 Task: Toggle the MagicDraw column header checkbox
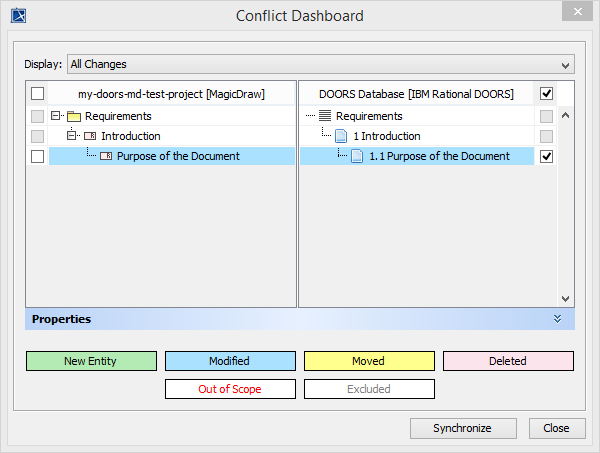pos(38,94)
